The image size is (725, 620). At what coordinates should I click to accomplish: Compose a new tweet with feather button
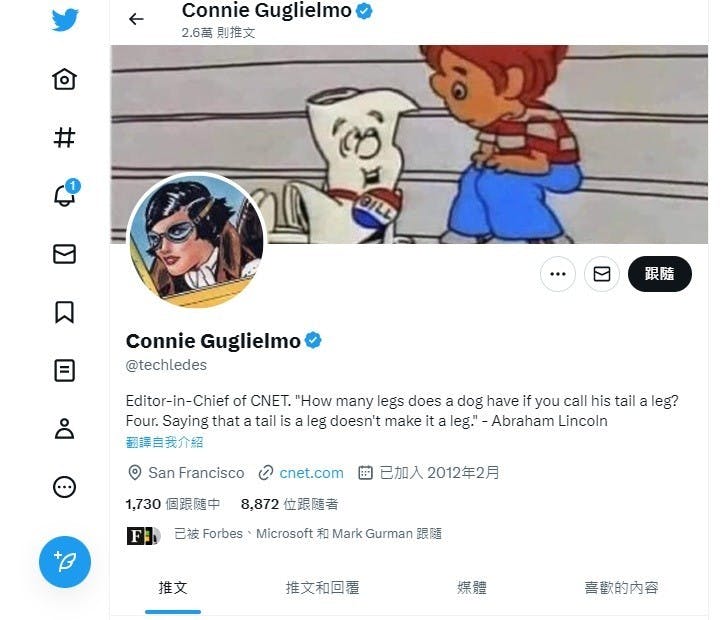[x=65, y=562]
